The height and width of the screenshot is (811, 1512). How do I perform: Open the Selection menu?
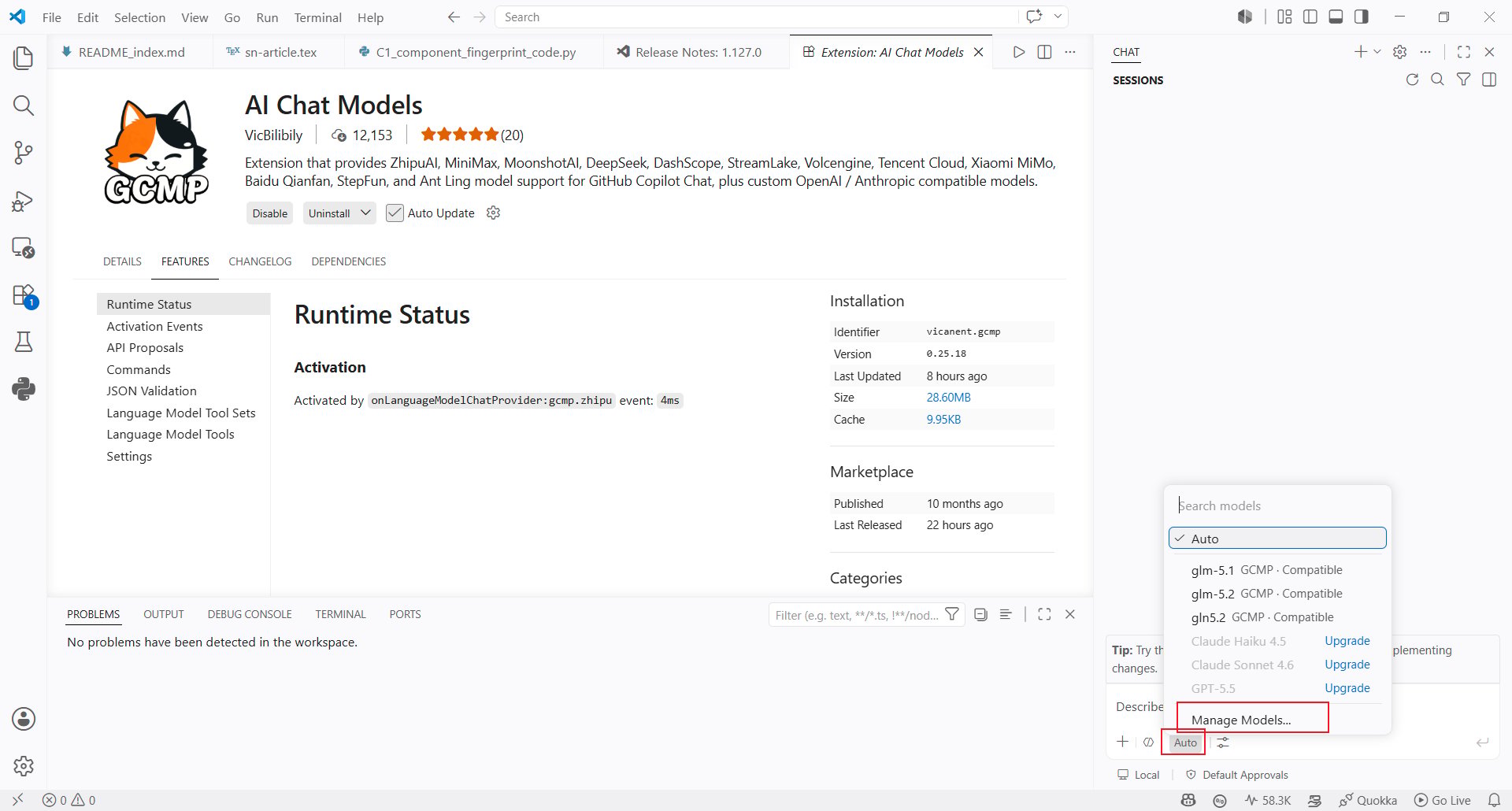point(139,17)
